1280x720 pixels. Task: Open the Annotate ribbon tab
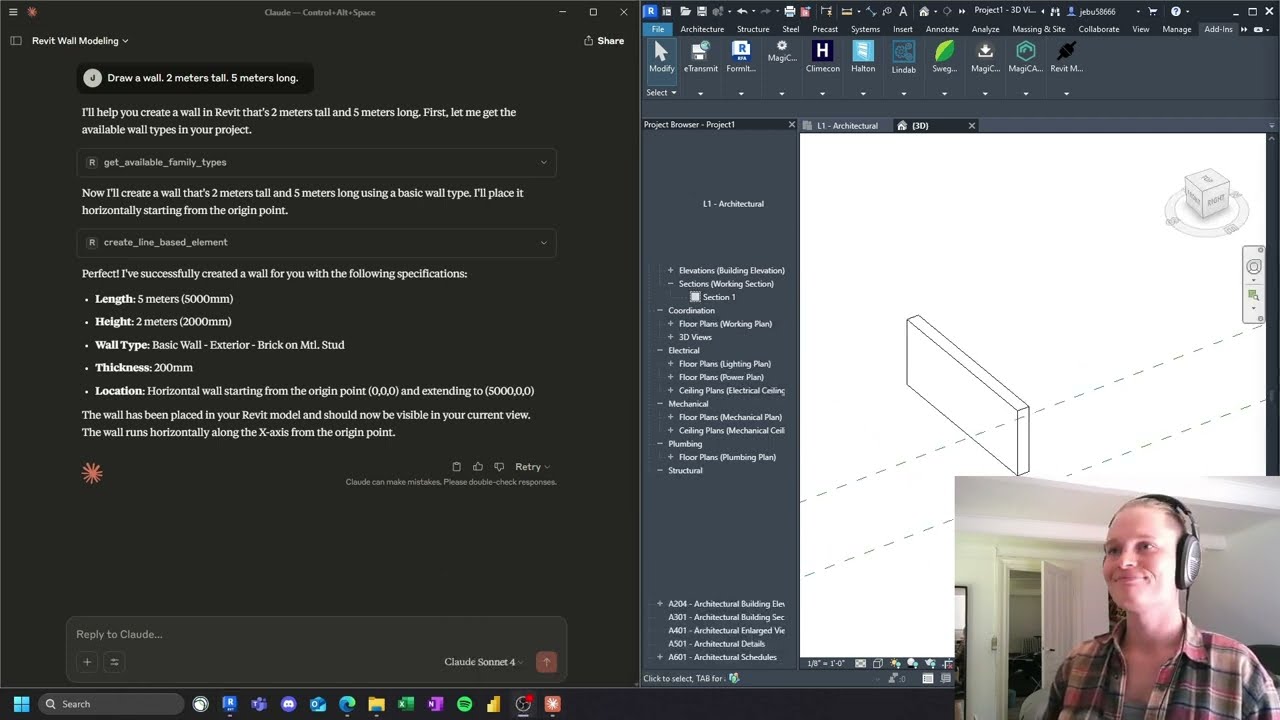click(x=942, y=29)
